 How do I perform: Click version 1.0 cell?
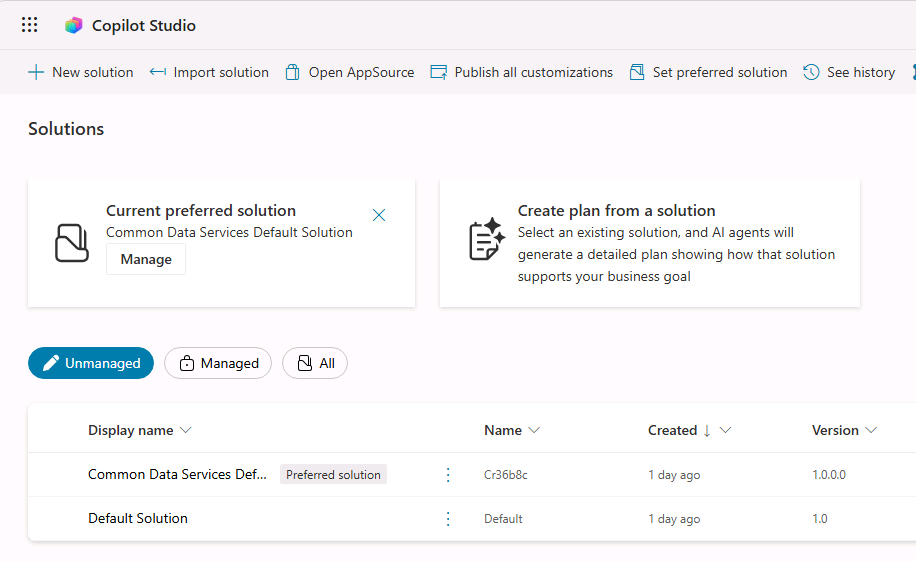pos(820,519)
